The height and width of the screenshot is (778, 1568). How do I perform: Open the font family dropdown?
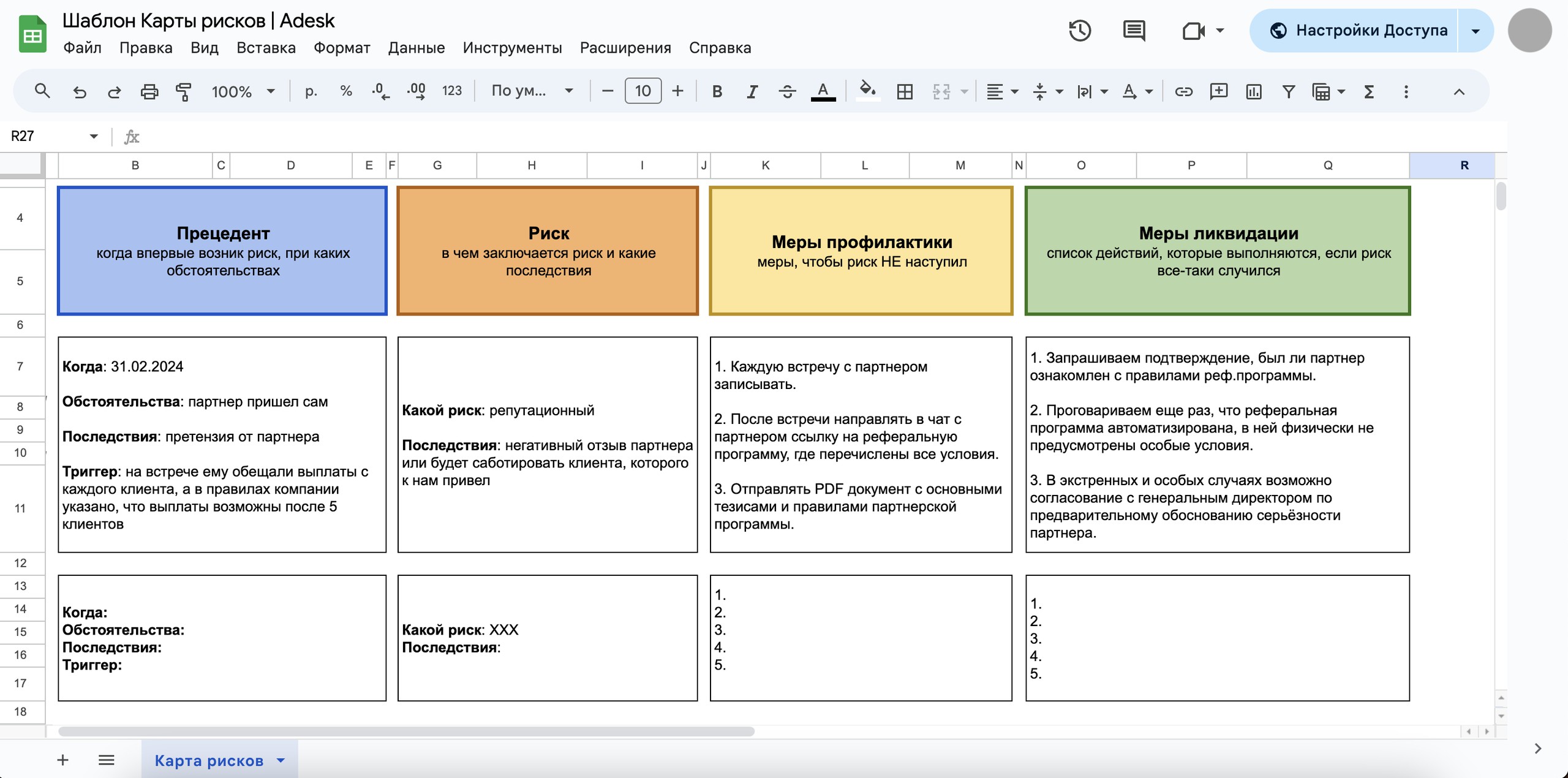(532, 91)
